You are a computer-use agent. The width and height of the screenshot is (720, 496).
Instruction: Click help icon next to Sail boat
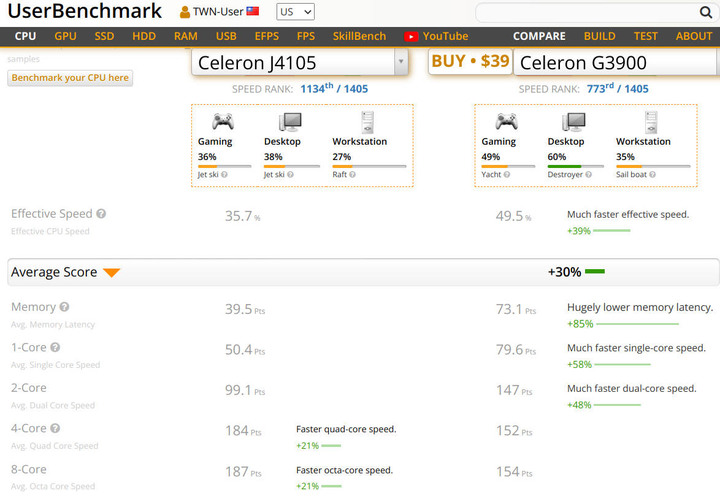652,175
